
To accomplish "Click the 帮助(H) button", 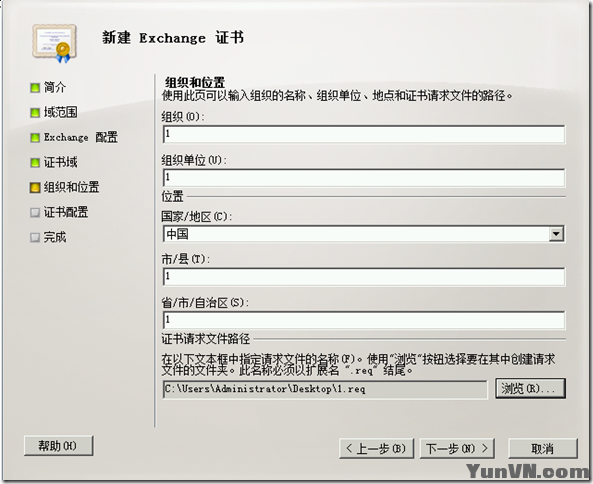I will pyautogui.click(x=58, y=446).
